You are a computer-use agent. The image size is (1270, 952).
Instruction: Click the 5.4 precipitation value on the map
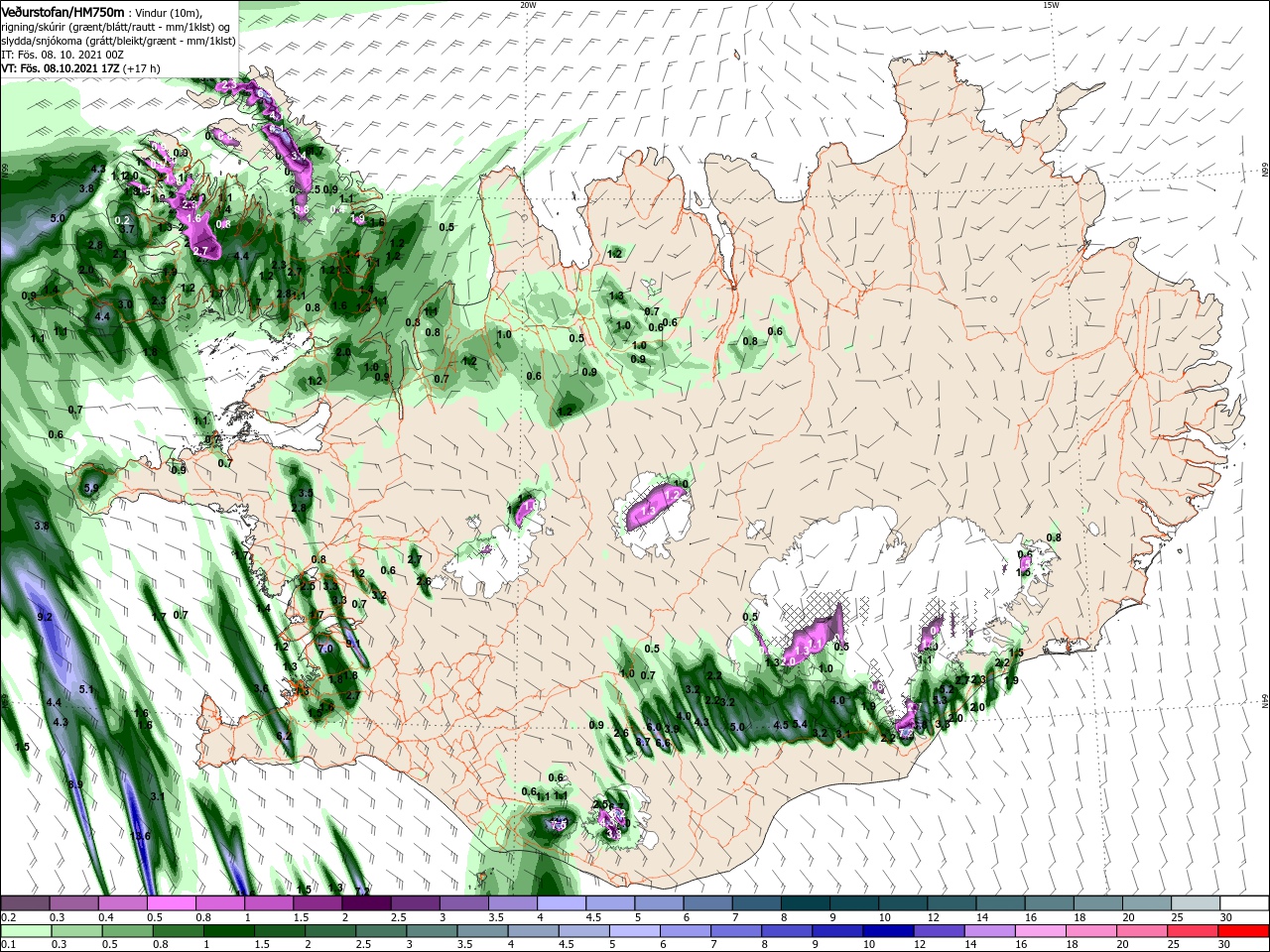[x=800, y=724]
